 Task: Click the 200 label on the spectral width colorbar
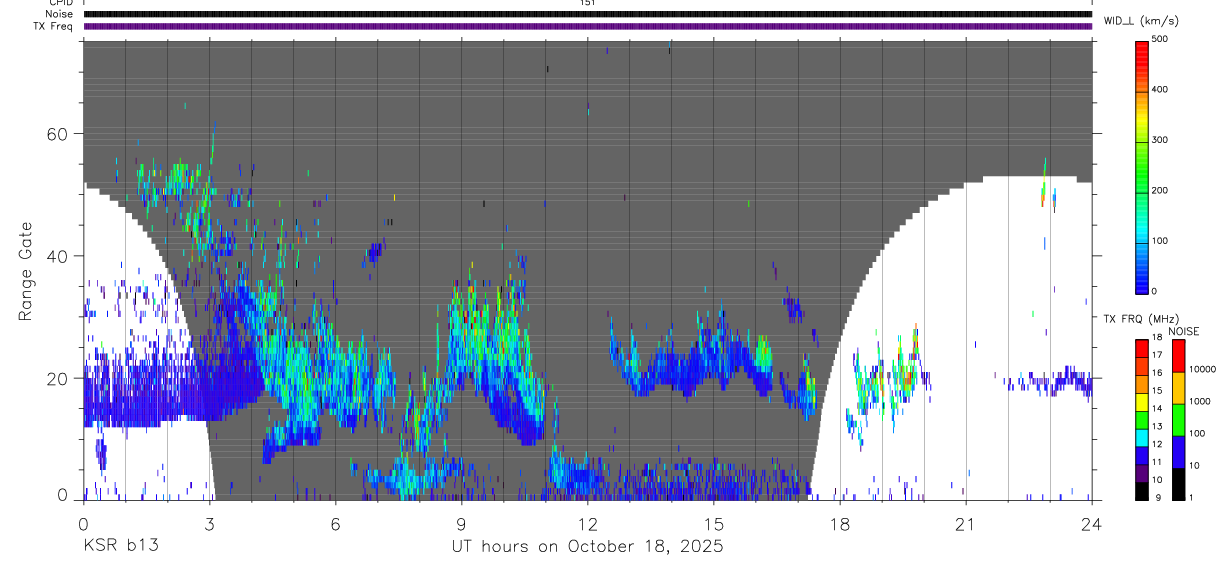click(x=1160, y=190)
